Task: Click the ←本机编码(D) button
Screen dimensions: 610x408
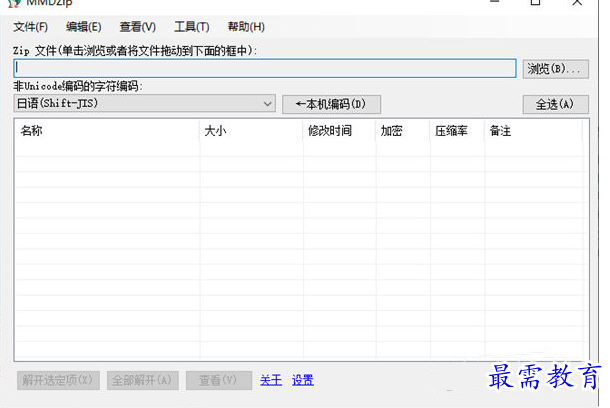Action: (331, 104)
